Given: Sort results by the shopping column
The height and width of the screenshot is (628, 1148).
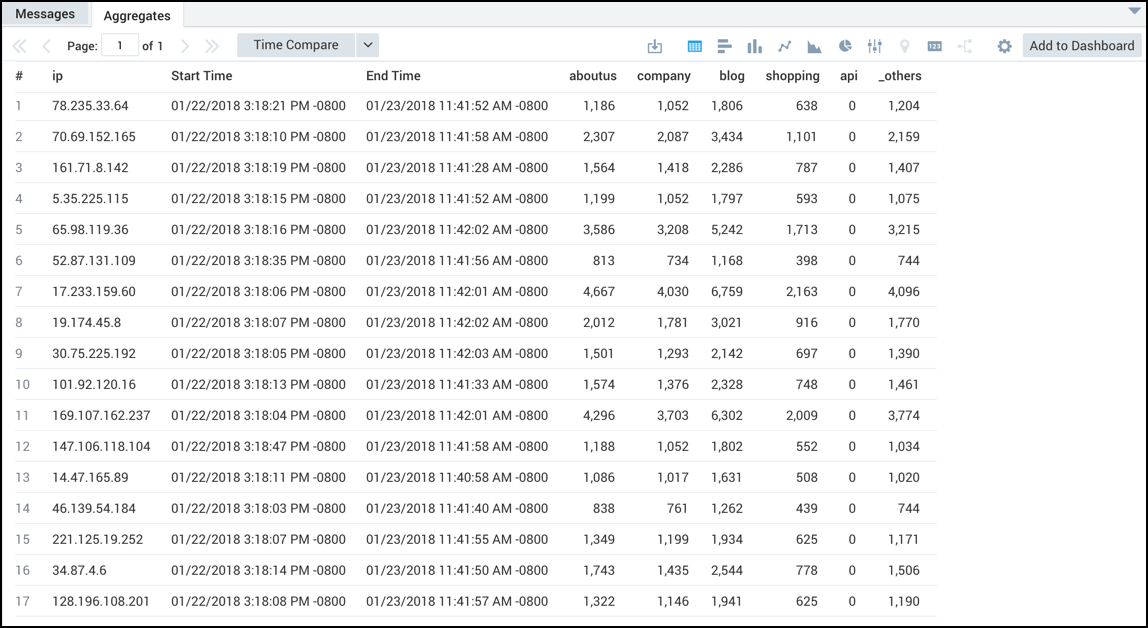Looking at the screenshot, I should tap(792, 76).
